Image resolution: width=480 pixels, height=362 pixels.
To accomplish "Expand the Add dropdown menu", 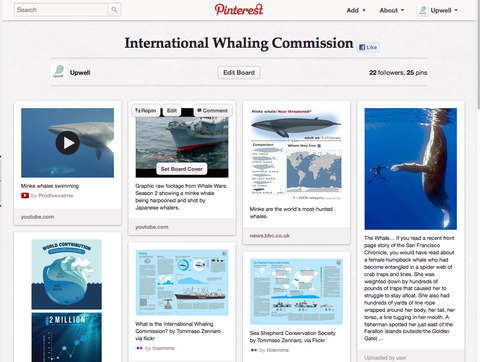I will pos(356,10).
